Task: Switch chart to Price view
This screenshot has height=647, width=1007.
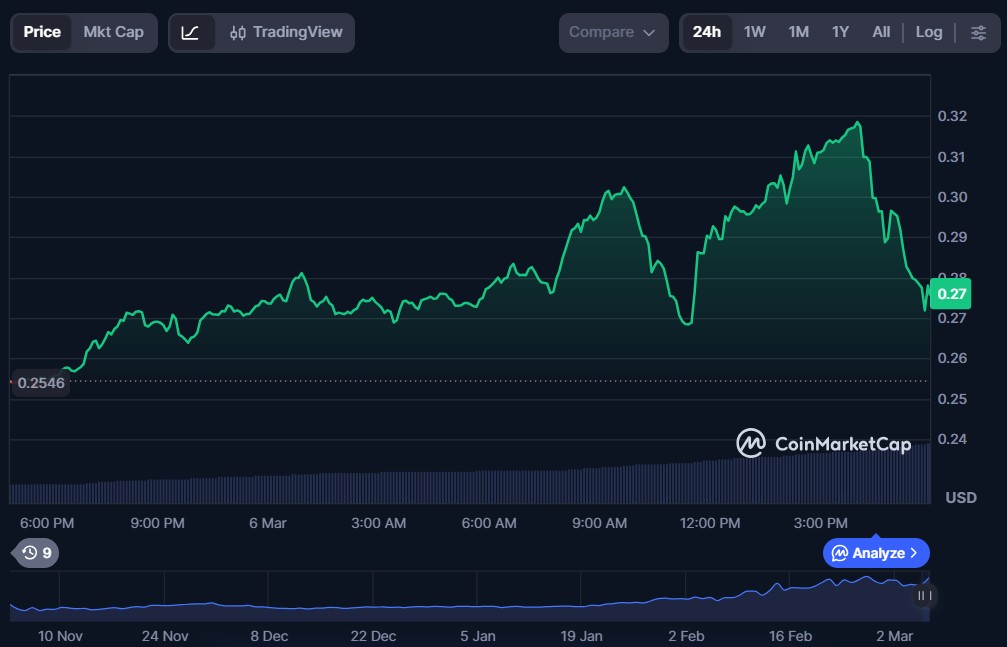Action: (42, 32)
